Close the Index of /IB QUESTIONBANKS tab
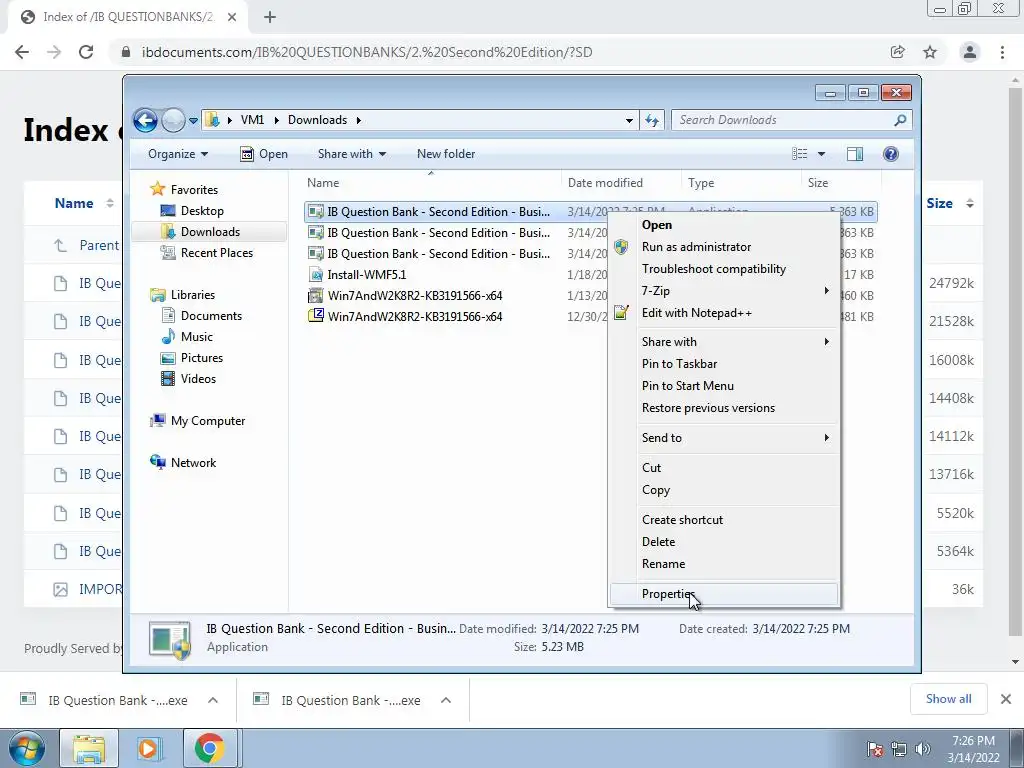This screenshot has height=768, width=1024. (x=232, y=18)
